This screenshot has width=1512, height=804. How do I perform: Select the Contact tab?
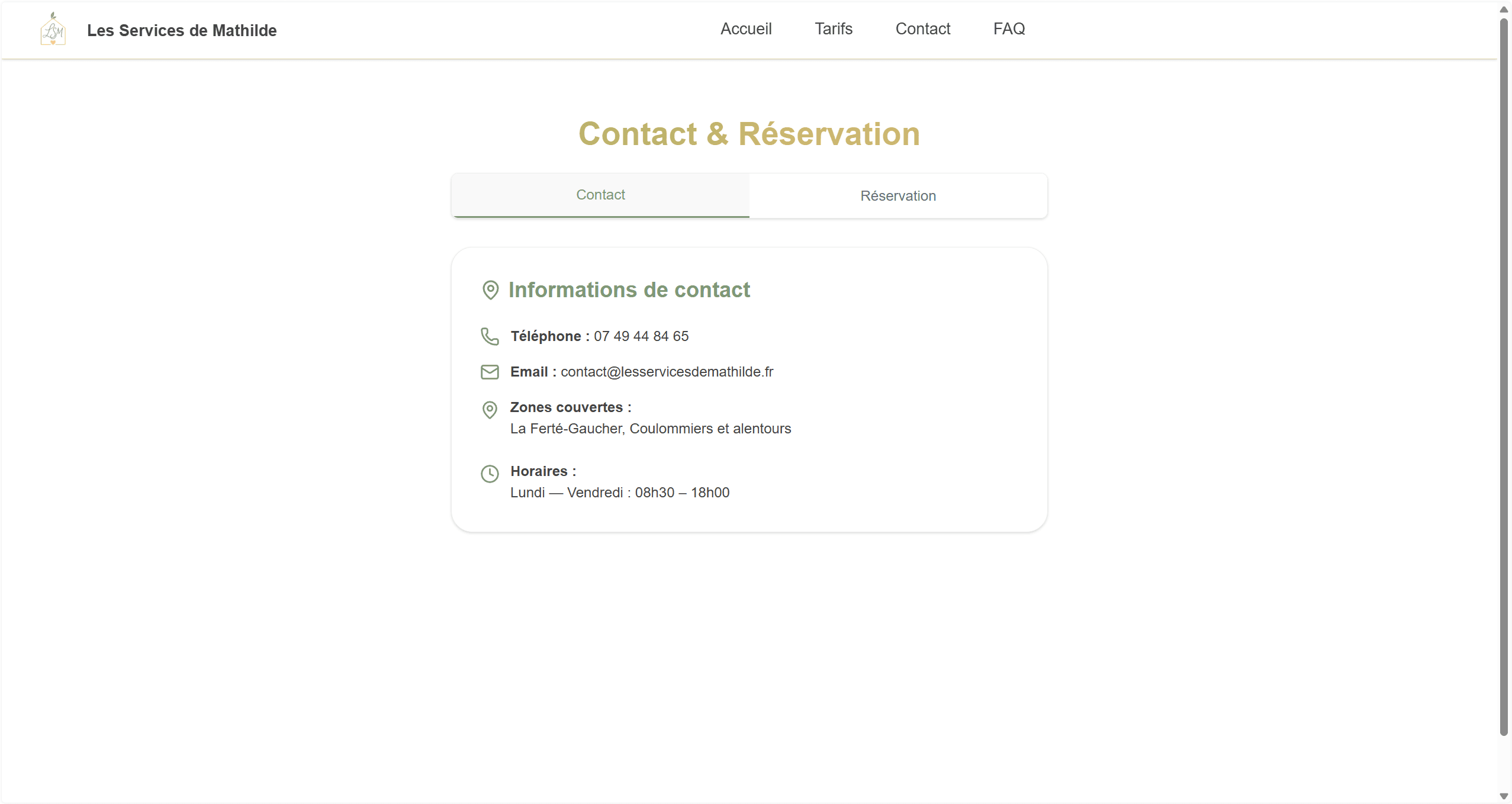(x=600, y=195)
